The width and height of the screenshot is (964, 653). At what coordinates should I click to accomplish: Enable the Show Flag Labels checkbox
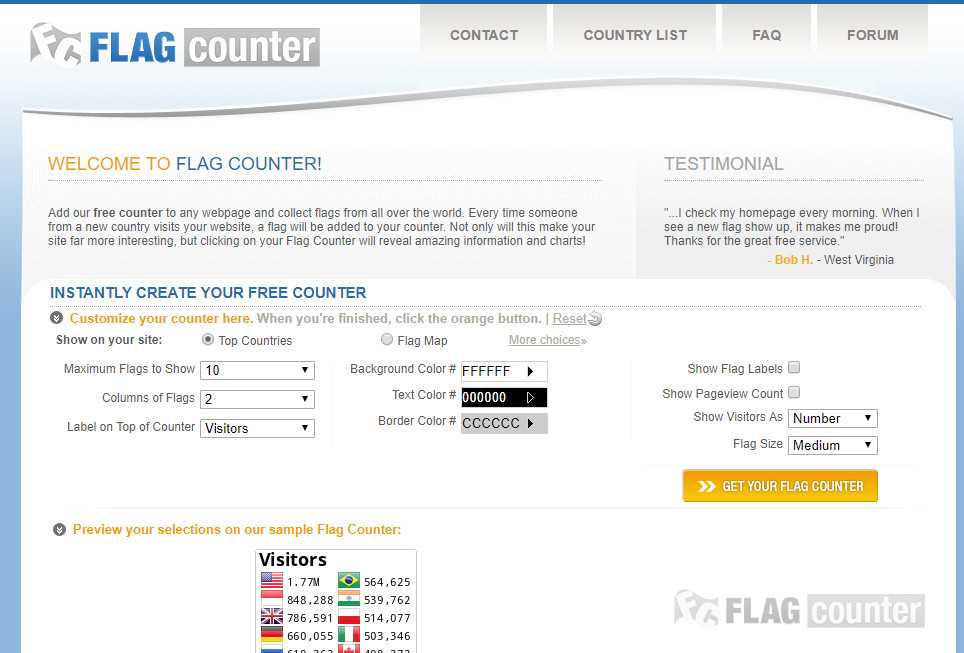click(794, 368)
